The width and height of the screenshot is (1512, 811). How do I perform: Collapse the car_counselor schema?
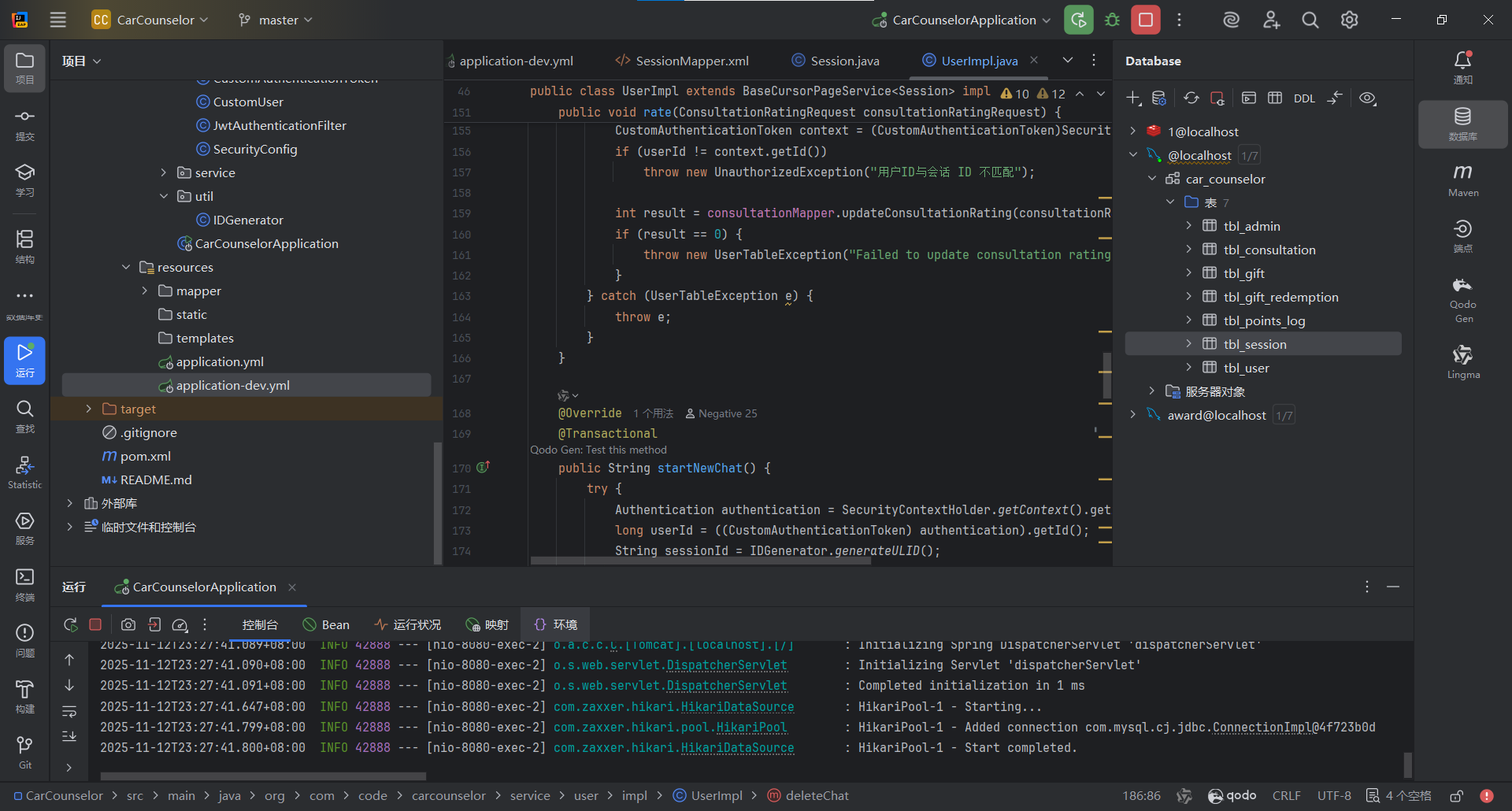1151,179
